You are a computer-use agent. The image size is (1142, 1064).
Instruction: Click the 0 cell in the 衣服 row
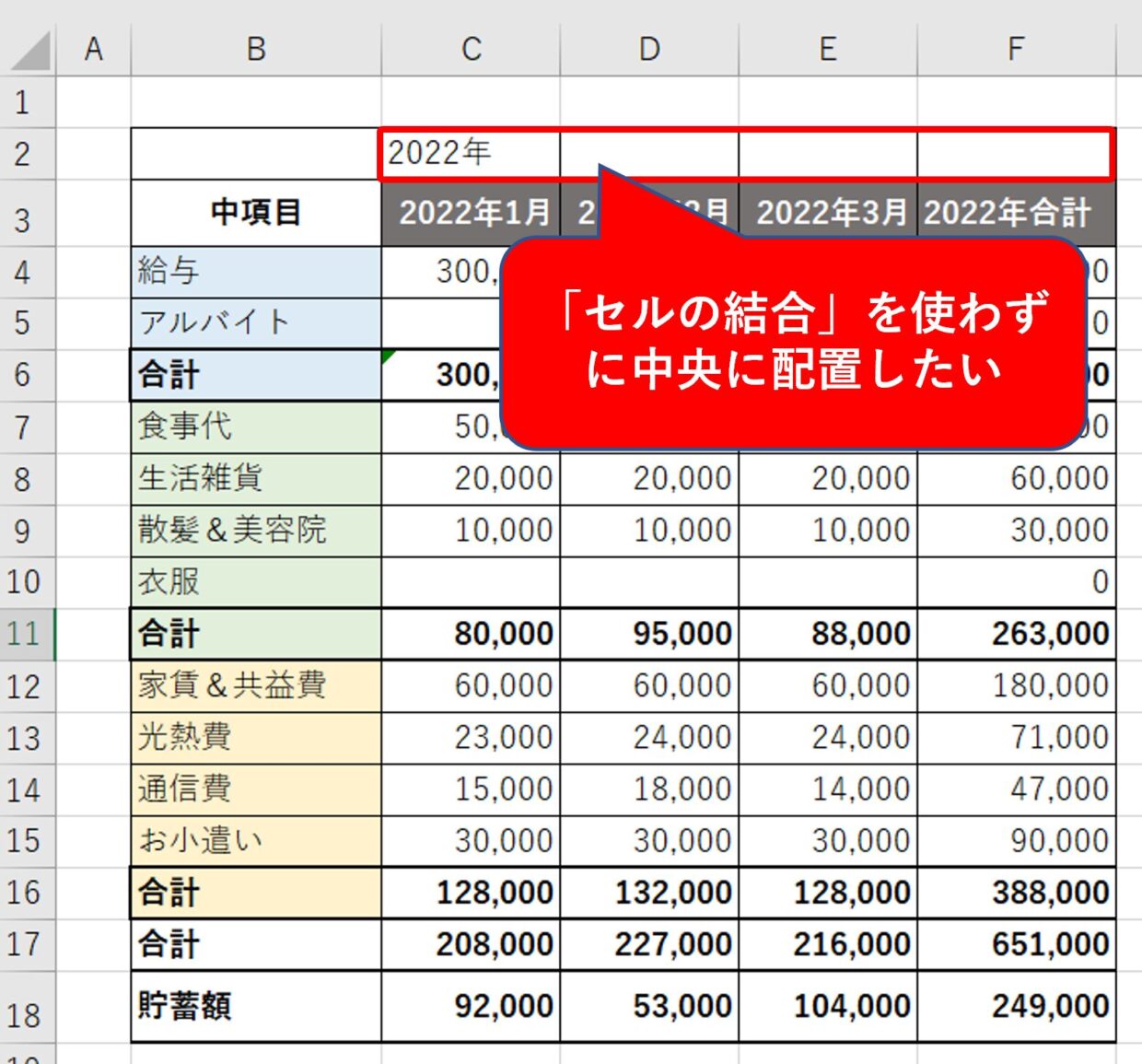(x=1016, y=582)
